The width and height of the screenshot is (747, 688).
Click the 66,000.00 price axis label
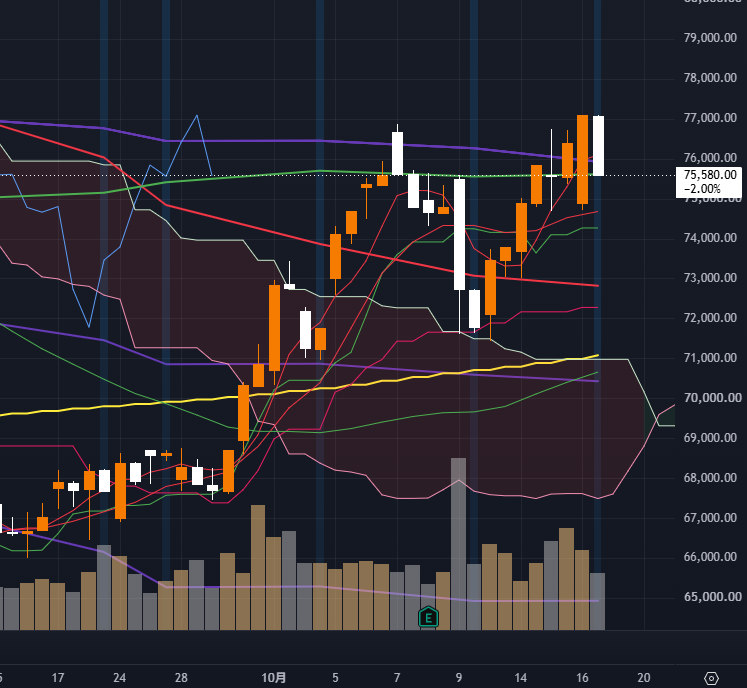tap(712, 557)
